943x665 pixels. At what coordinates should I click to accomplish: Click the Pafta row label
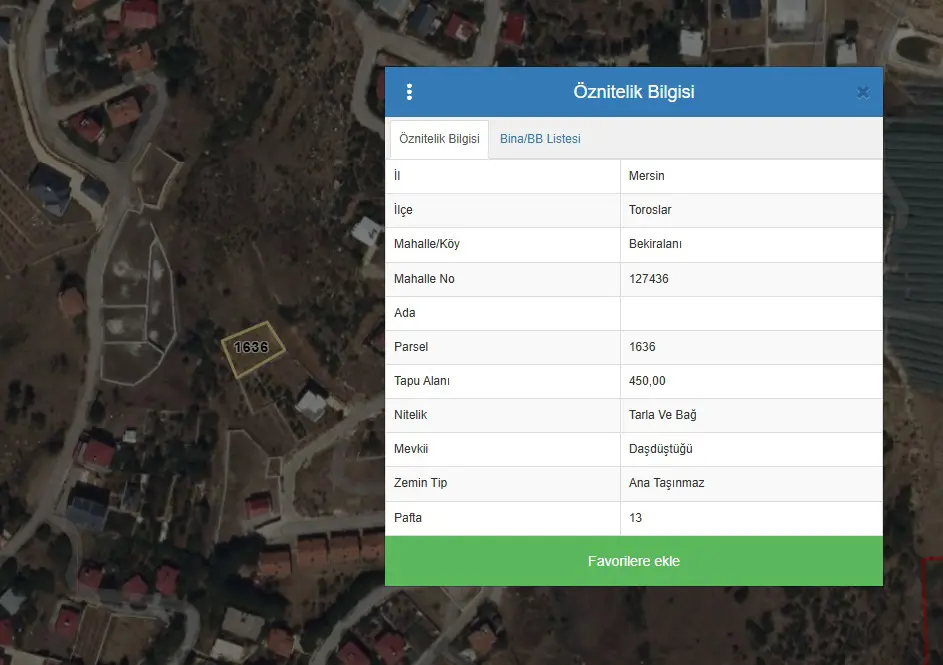(408, 518)
